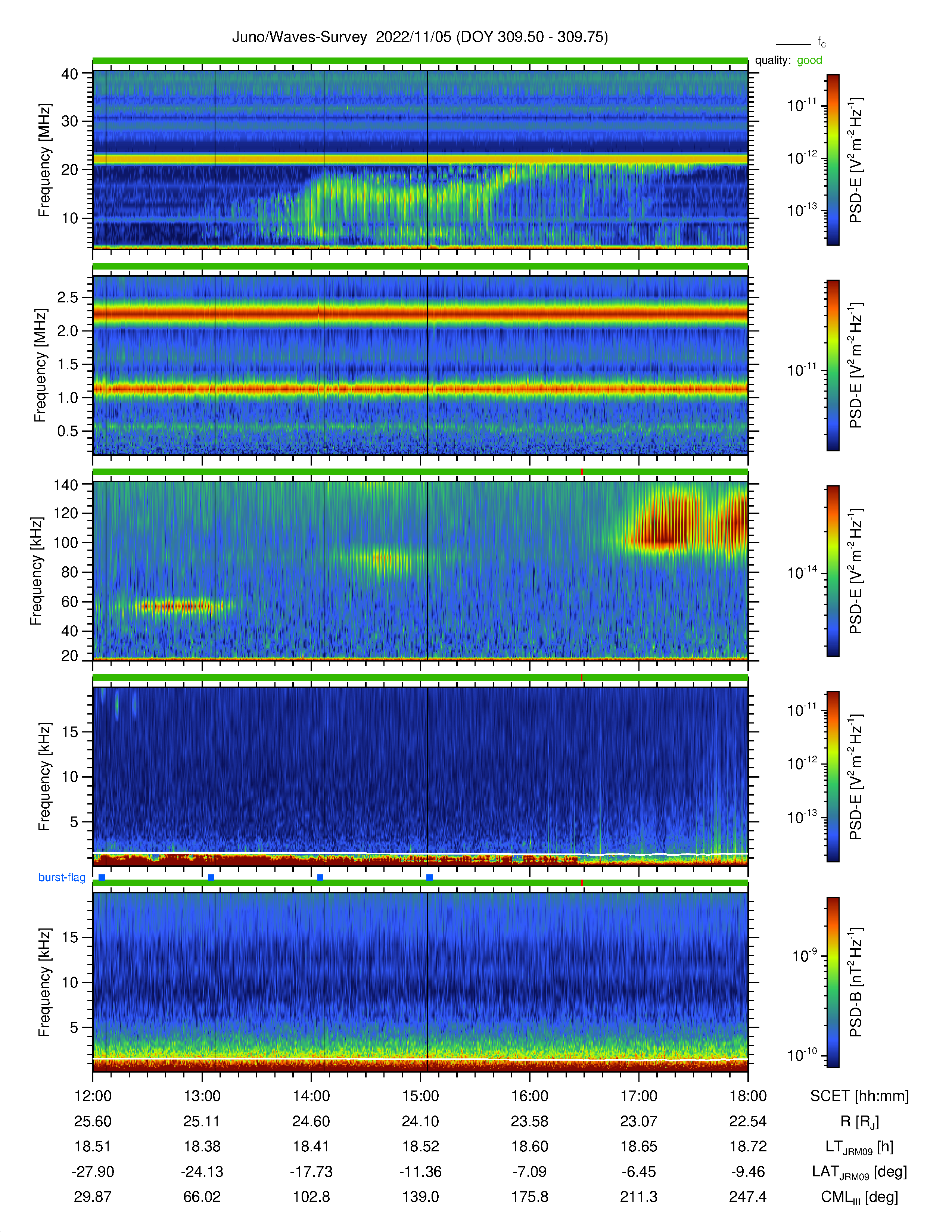Click the radial distance value 24.10
The width and height of the screenshot is (952, 1232).
[x=420, y=1121]
